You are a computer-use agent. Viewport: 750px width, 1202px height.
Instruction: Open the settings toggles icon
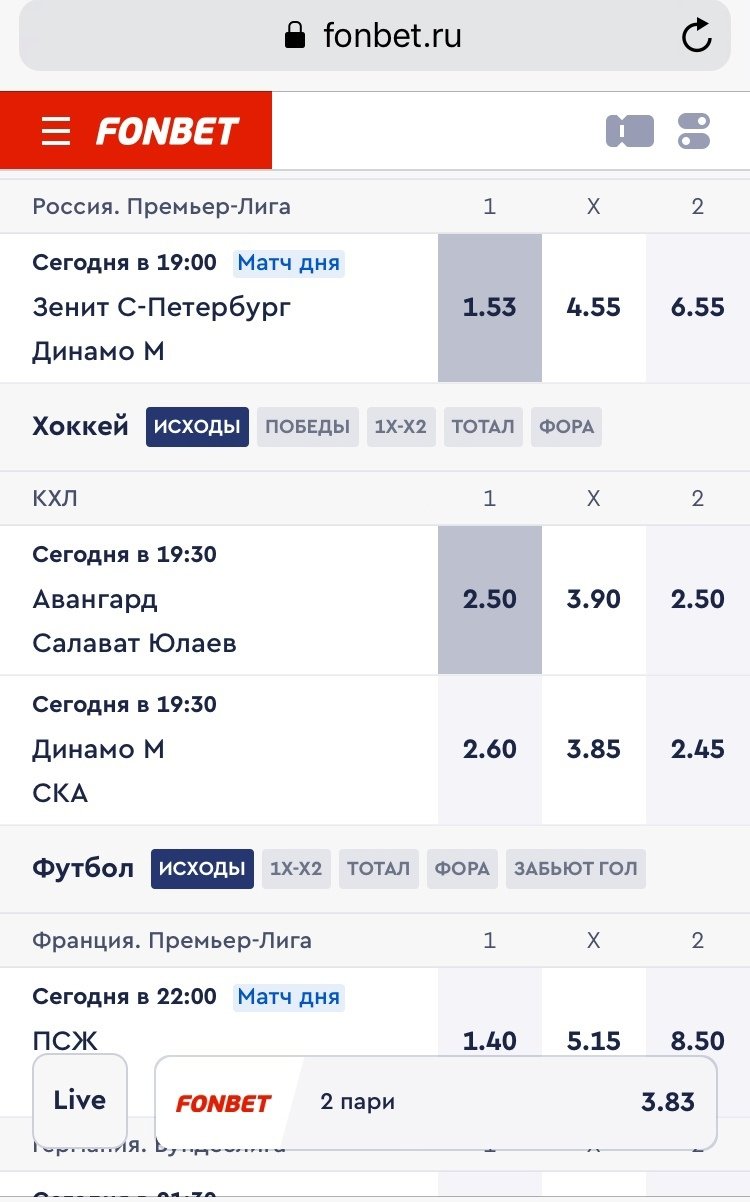[x=693, y=131]
